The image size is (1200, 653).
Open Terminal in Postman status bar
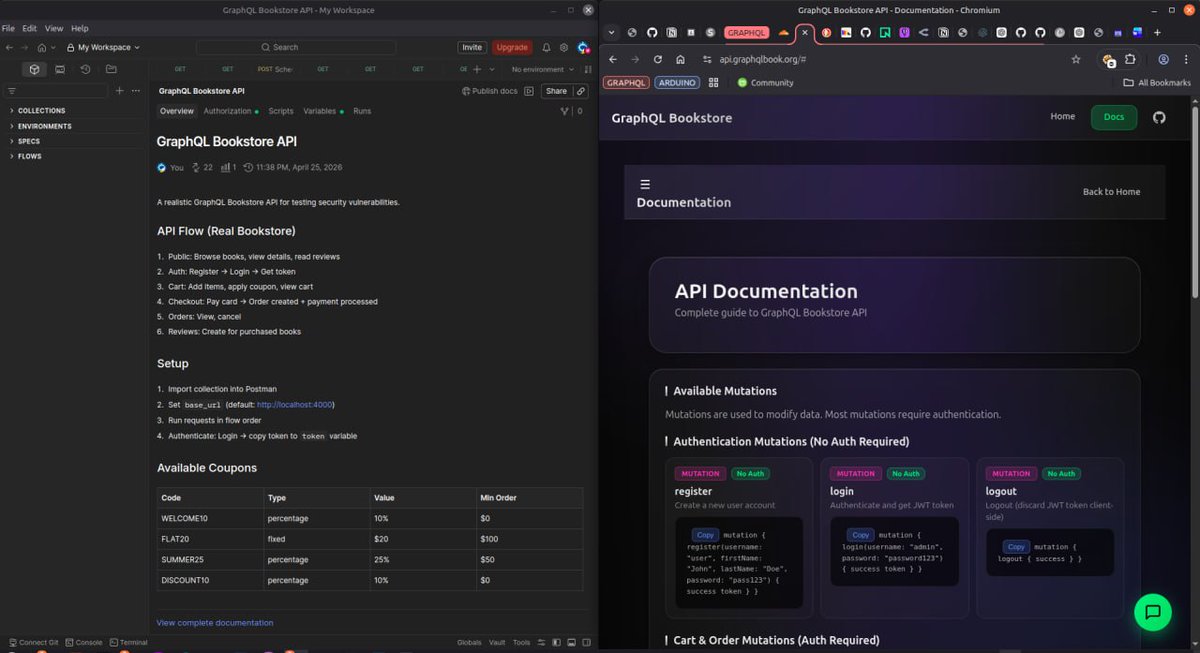pyautogui.click(x=128, y=642)
